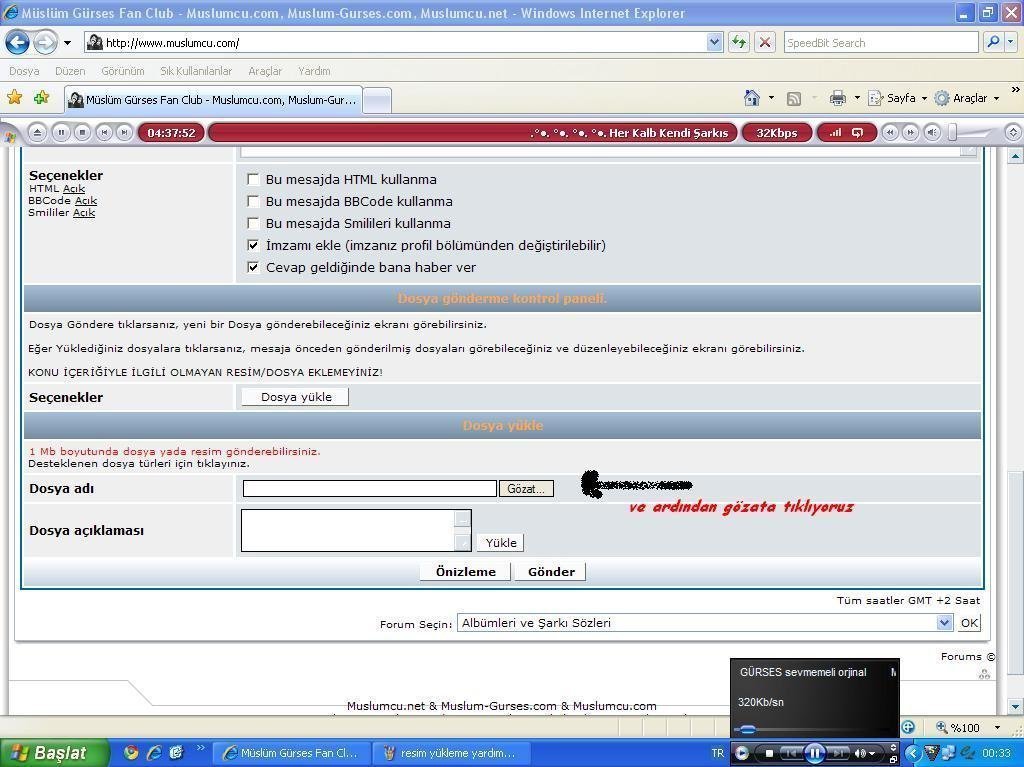Launch Internet Explorer from quick launch

(154, 753)
